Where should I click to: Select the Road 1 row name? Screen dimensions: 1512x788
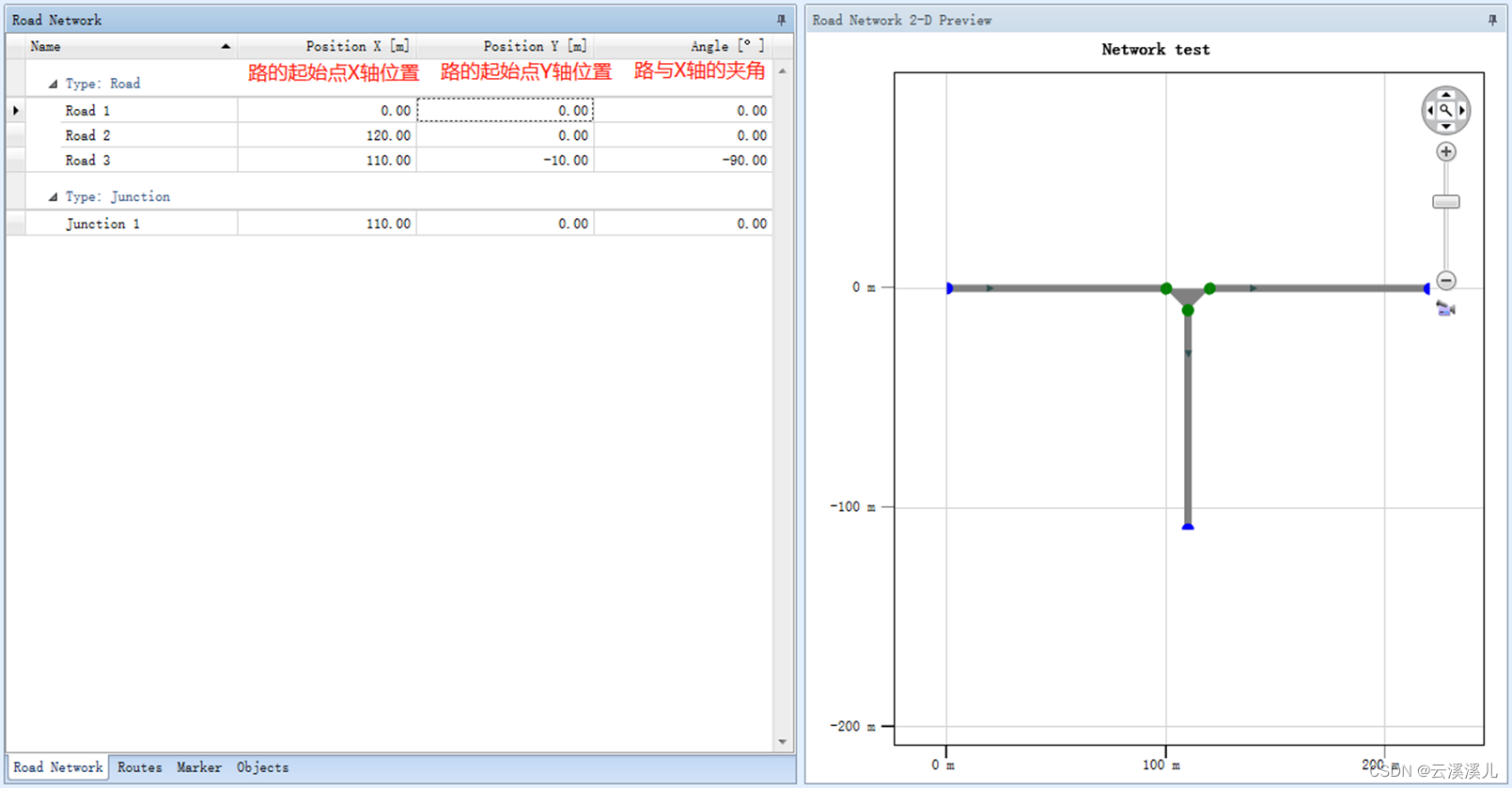(87, 111)
